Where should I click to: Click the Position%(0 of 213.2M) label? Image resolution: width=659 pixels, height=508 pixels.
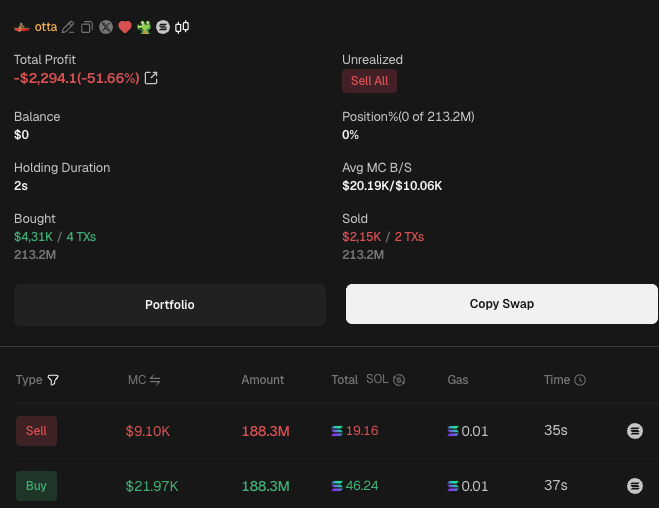(408, 117)
